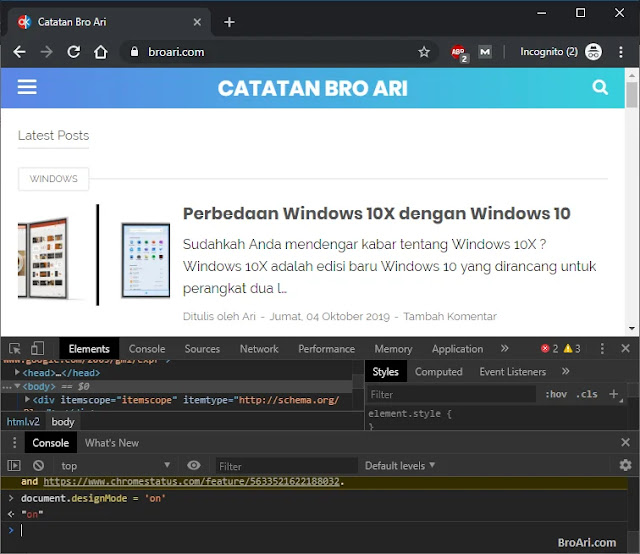The height and width of the screenshot is (554, 640).
Task: Click the Tambah Komentar link
Action: [x=450, y=316]
